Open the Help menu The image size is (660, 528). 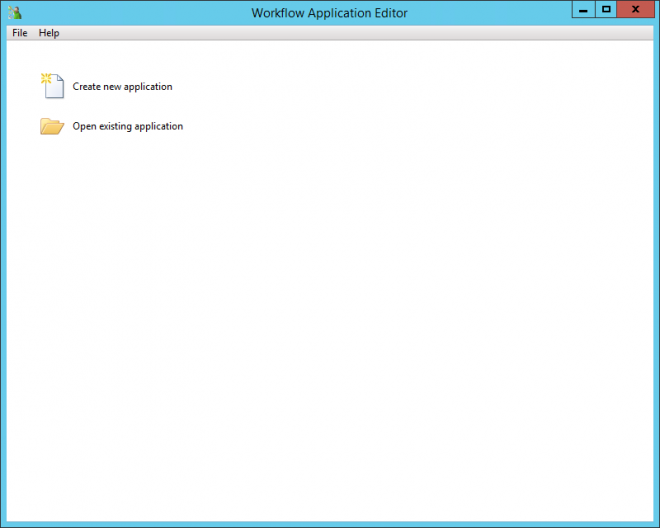49,33
